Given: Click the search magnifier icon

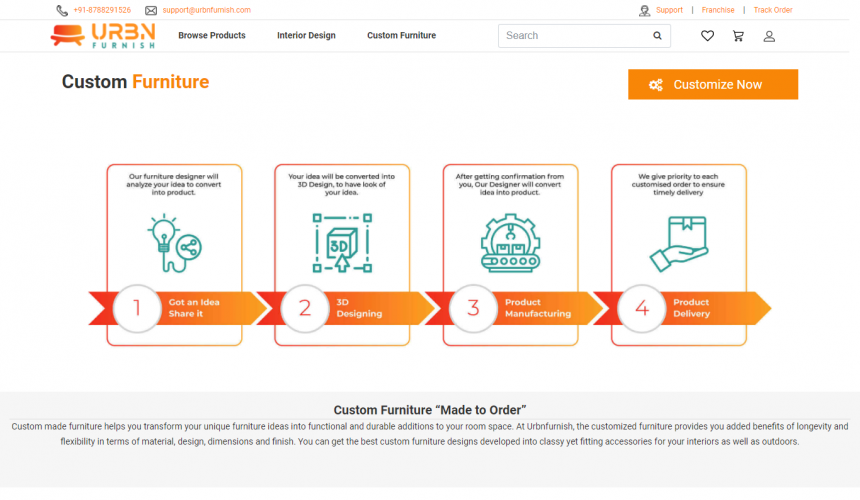Looking at the screenshot, I should click(657, 36).
